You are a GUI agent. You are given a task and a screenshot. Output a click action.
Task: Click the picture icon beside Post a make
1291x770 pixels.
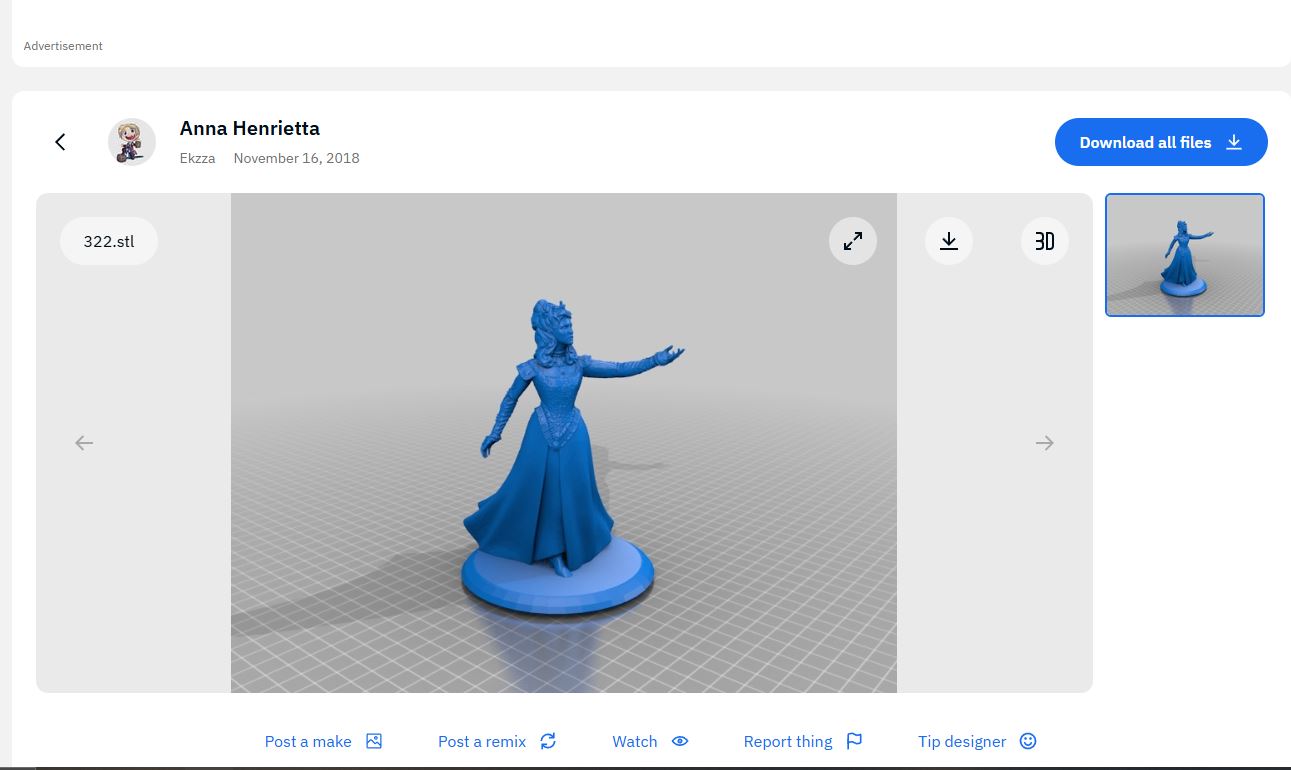[374, 741]
